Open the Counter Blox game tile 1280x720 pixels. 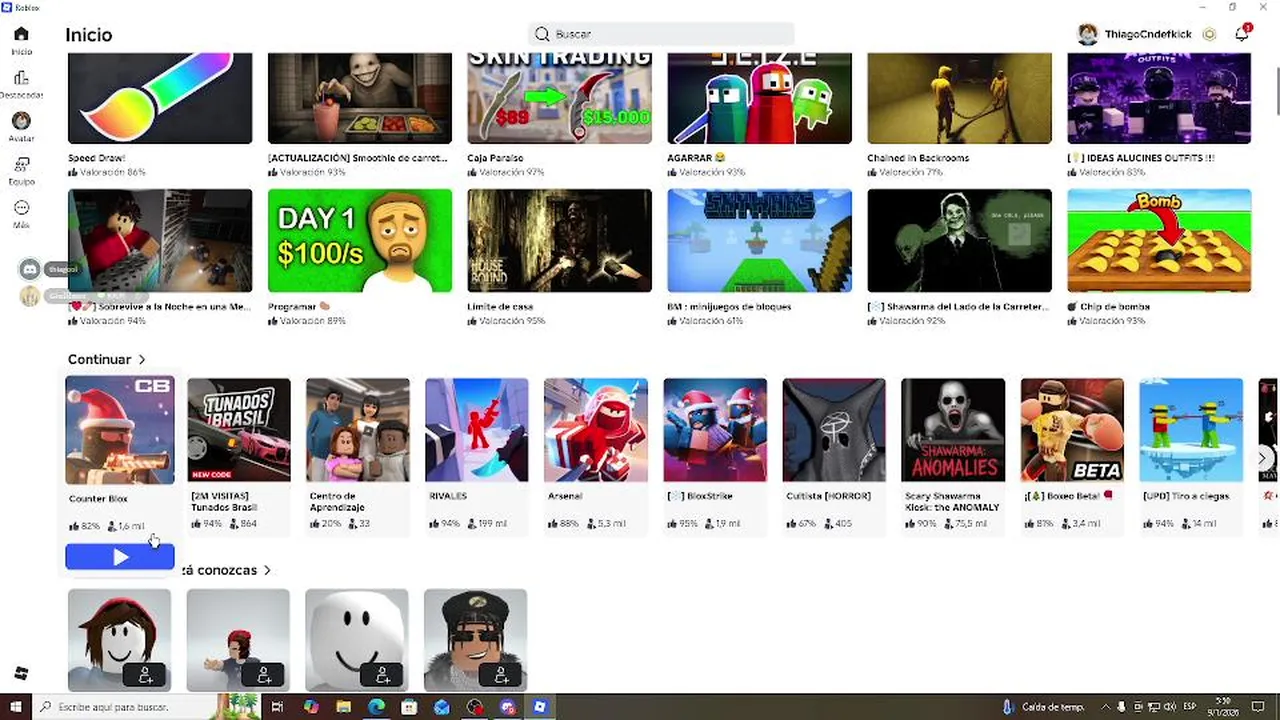point(120,430)
